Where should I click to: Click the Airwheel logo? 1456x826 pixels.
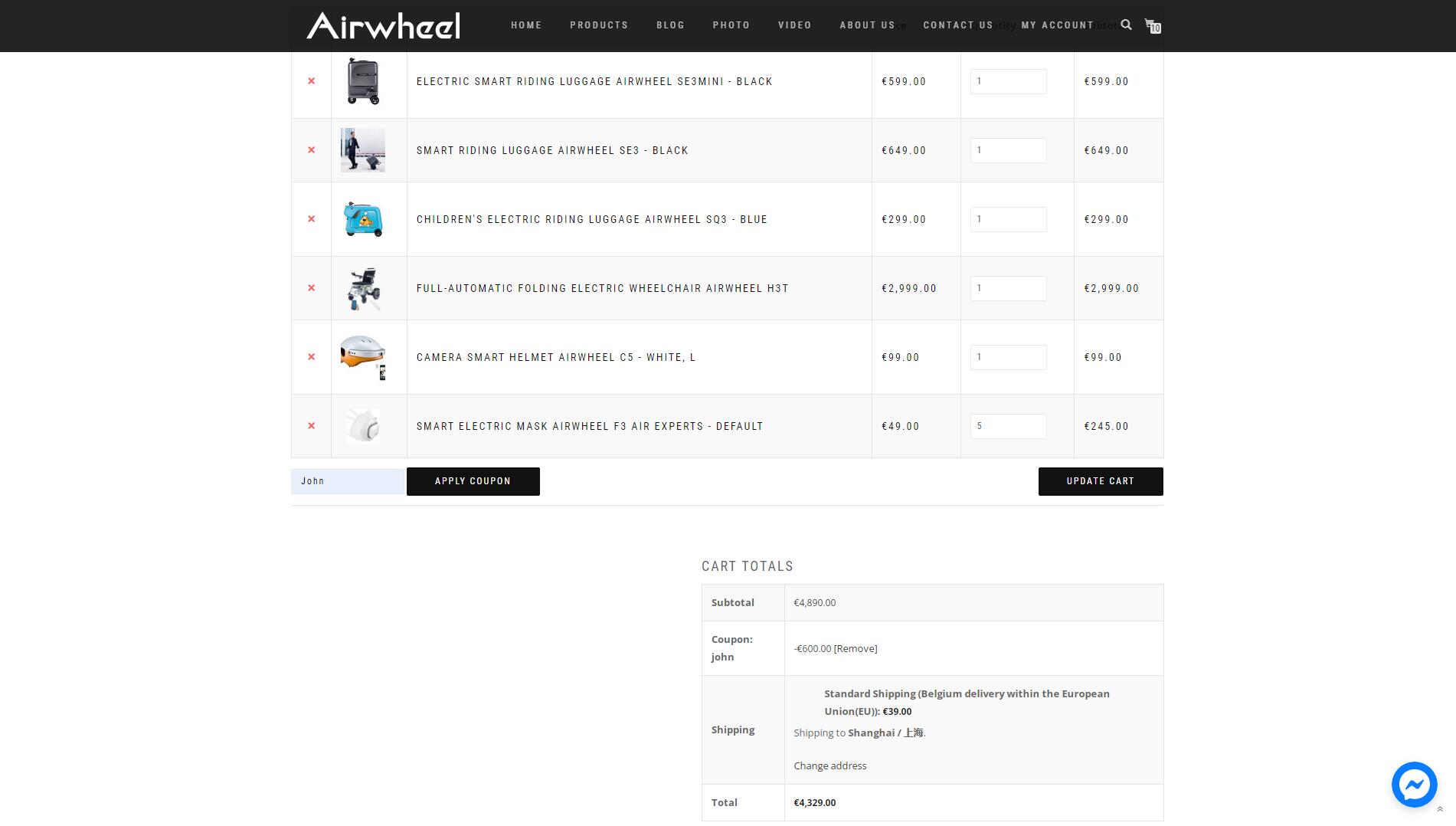(x=383, y=25)
